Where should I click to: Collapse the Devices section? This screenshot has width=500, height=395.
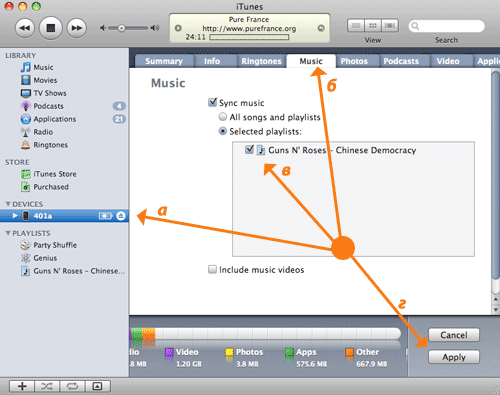pyautogui.click(x=8, y=204)
